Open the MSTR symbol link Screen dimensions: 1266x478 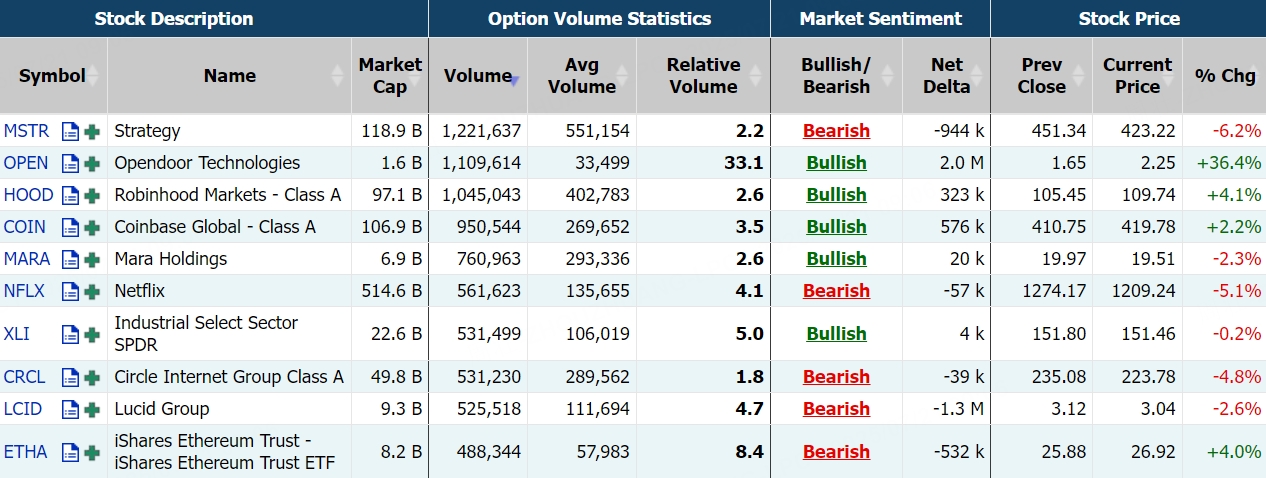coord(26,131)
